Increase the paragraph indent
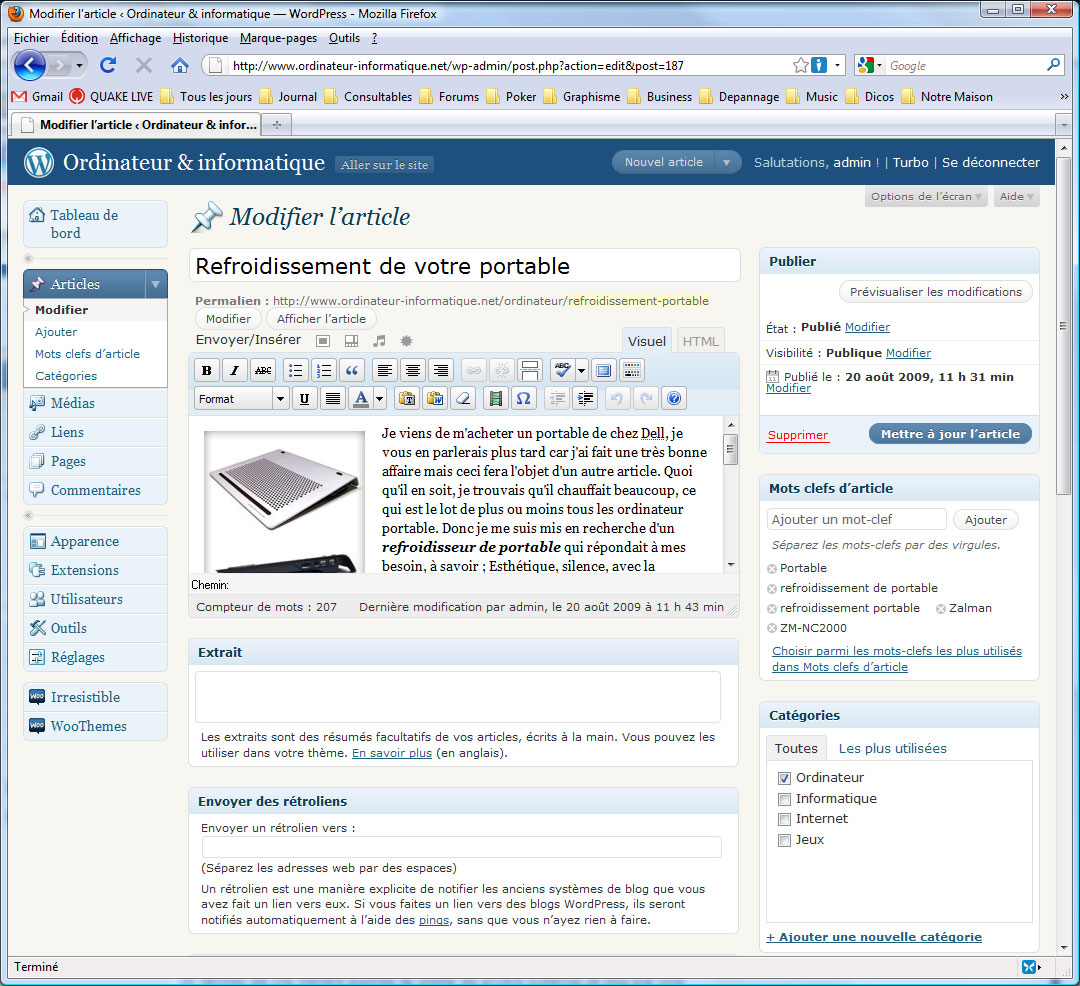1080x986 pixels. (585, 398)
